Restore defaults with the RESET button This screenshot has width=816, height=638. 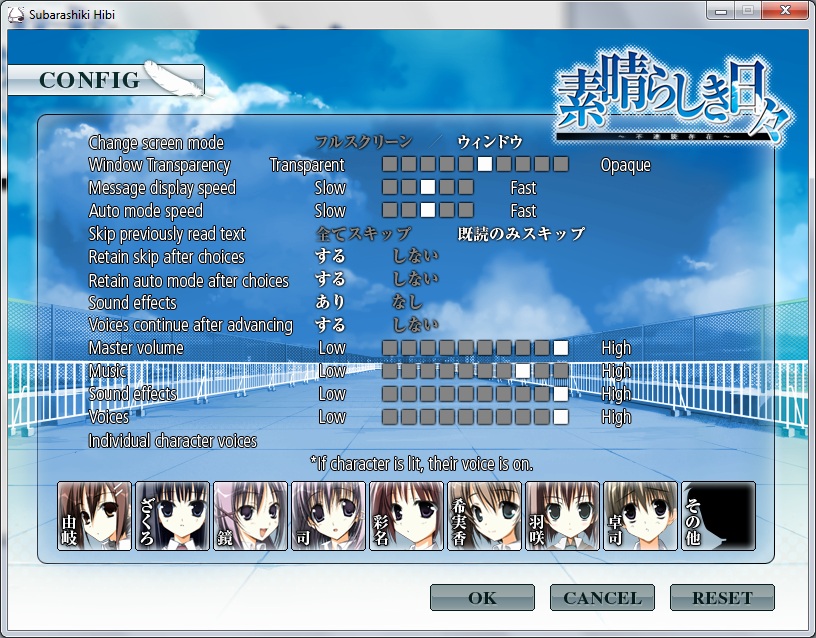(722, 597)
